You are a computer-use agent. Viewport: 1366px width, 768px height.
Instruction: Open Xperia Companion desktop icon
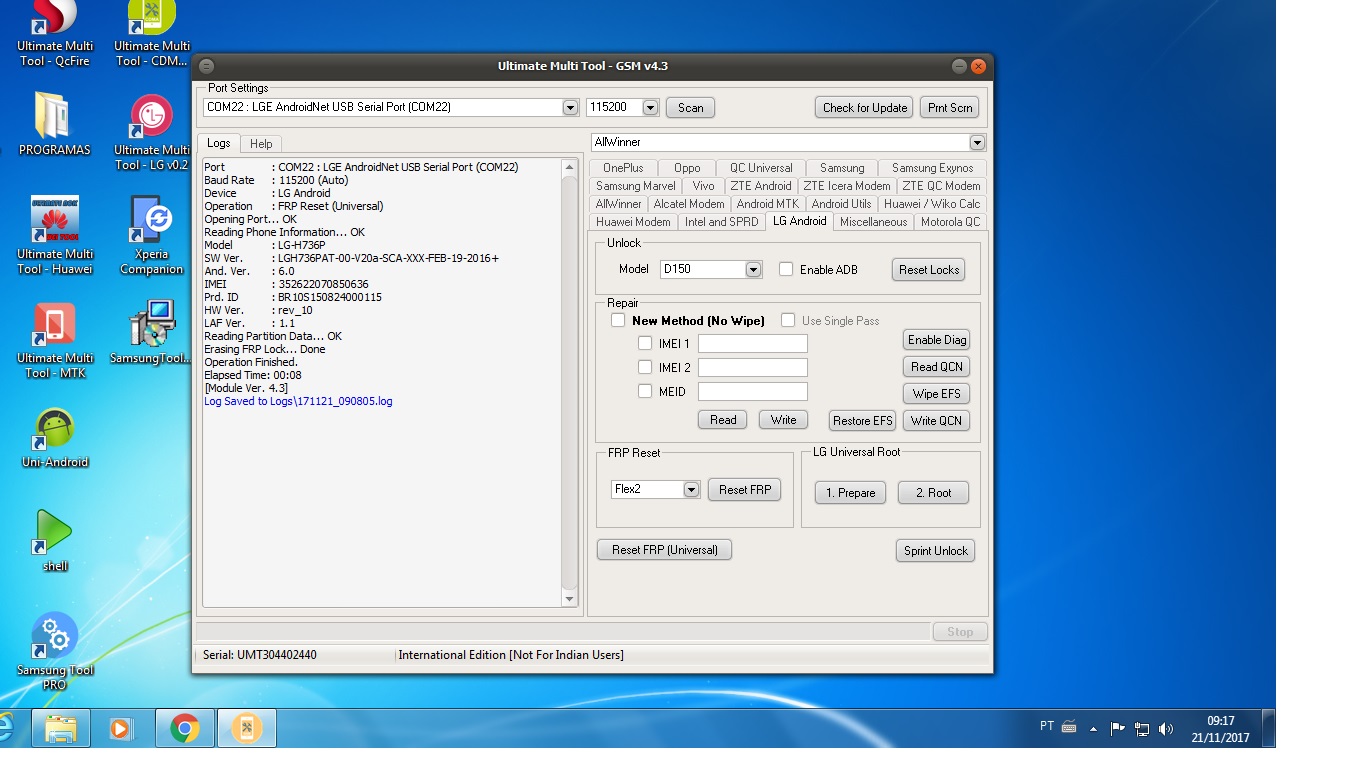[x=152, y=236]
